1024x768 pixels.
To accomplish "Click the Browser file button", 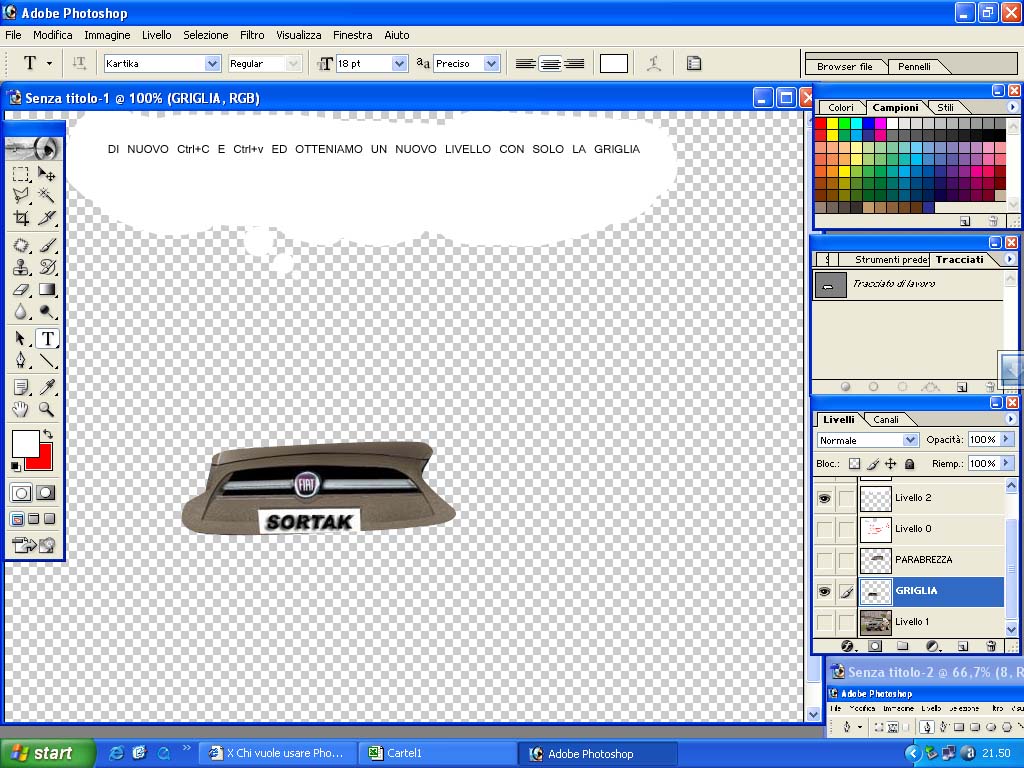I will (x=844, y=66).
